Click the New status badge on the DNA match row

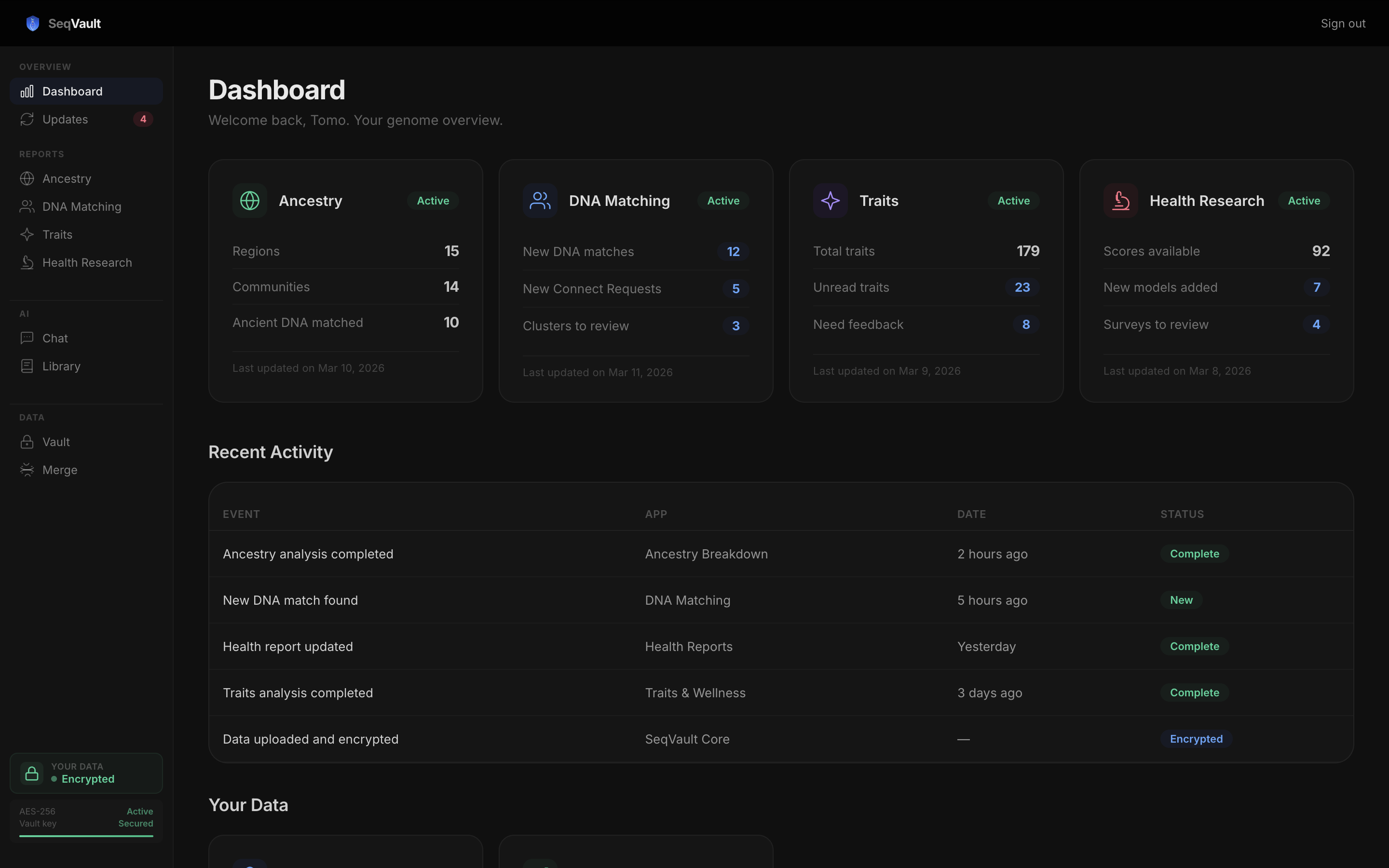point(1181,600)
